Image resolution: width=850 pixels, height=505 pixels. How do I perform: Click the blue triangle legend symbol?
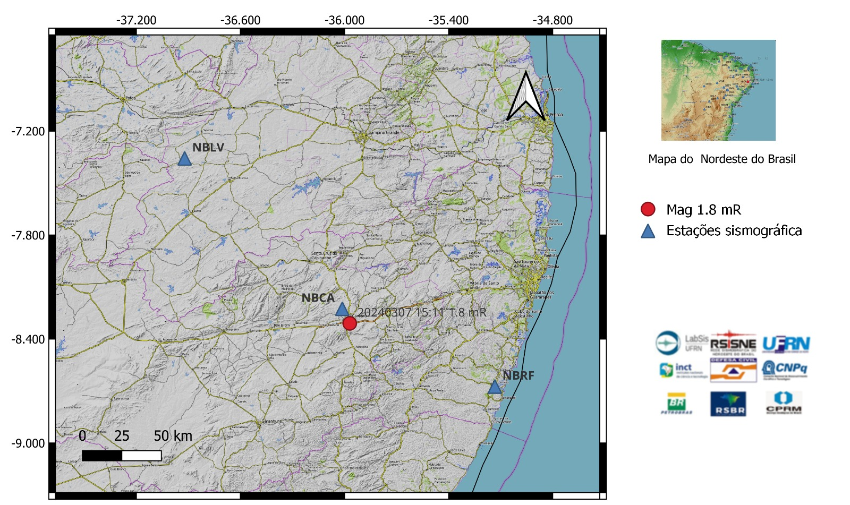click(647, 231)
